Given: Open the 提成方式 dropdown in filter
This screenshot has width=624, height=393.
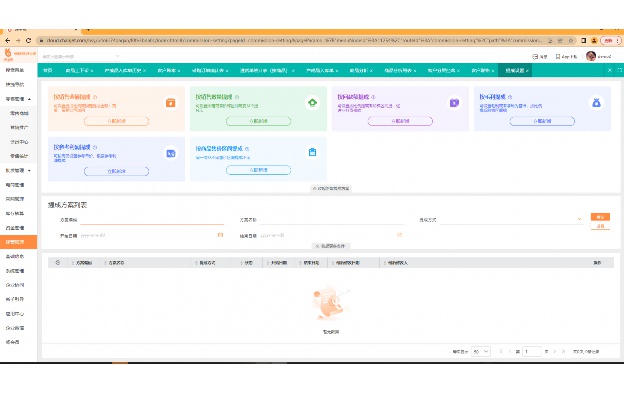Looking at the screenshot, I should coord(511,220).
